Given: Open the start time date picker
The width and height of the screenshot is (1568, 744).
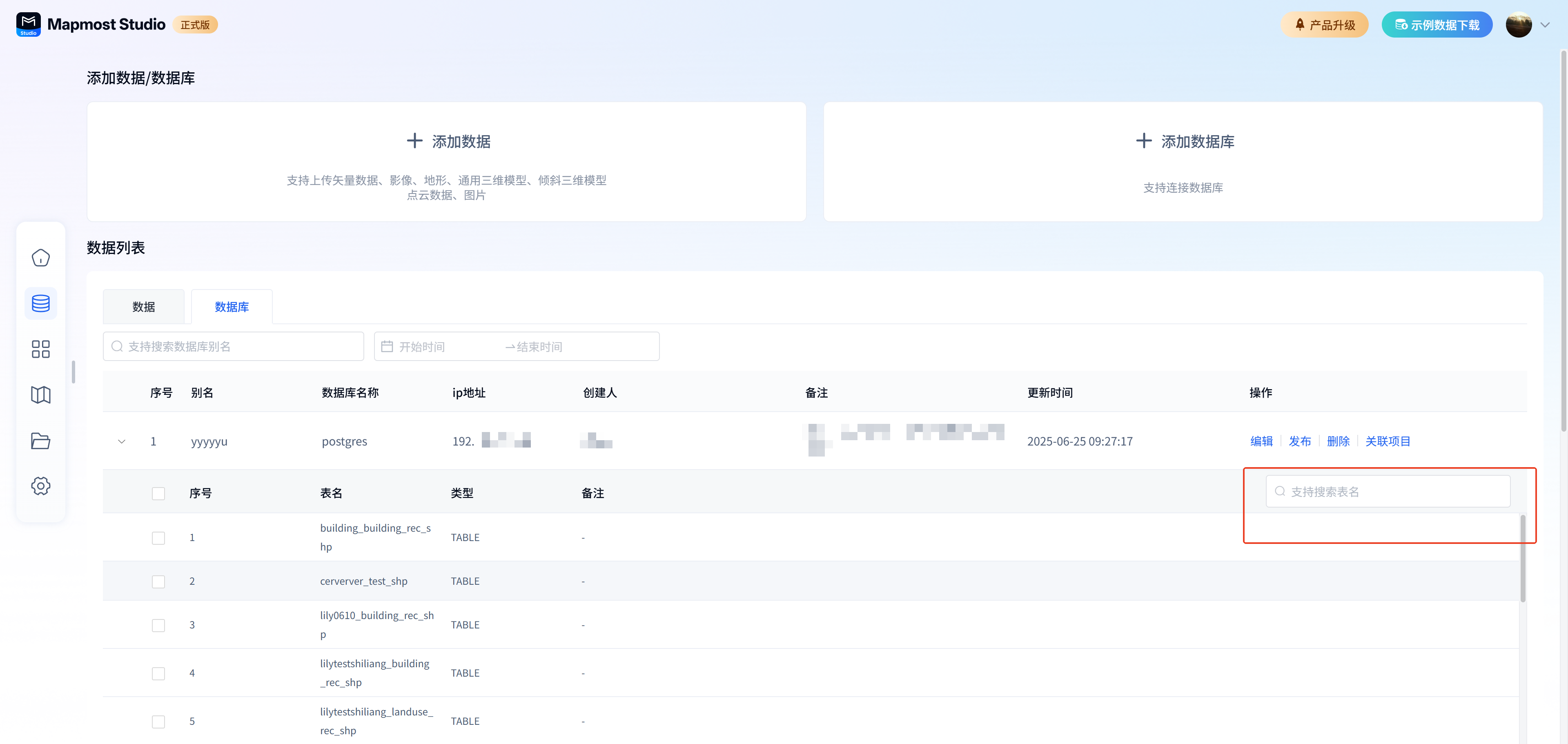Looking at the screenshot, I should [422, 346].
